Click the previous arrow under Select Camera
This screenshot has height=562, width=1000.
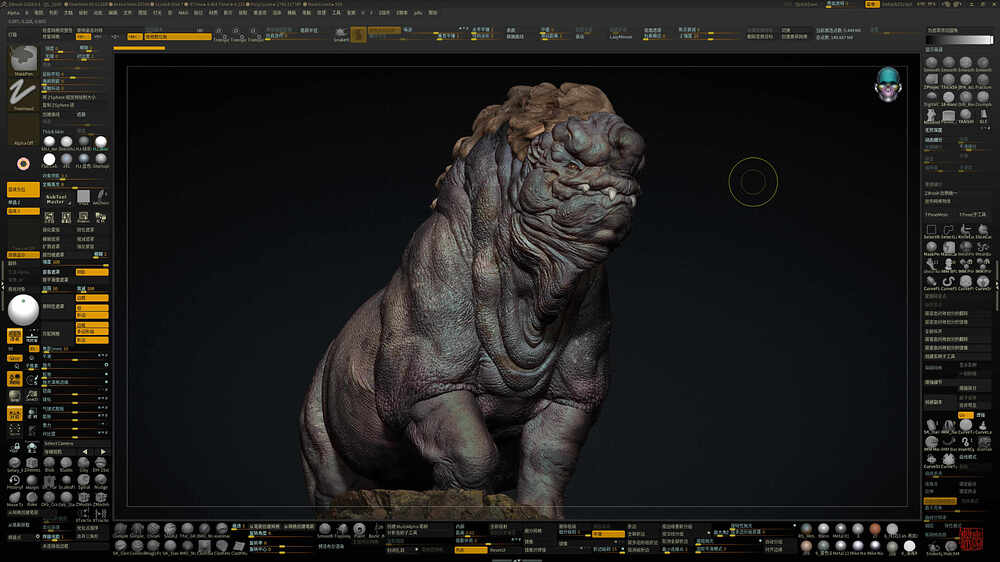(x=85, y=452)
